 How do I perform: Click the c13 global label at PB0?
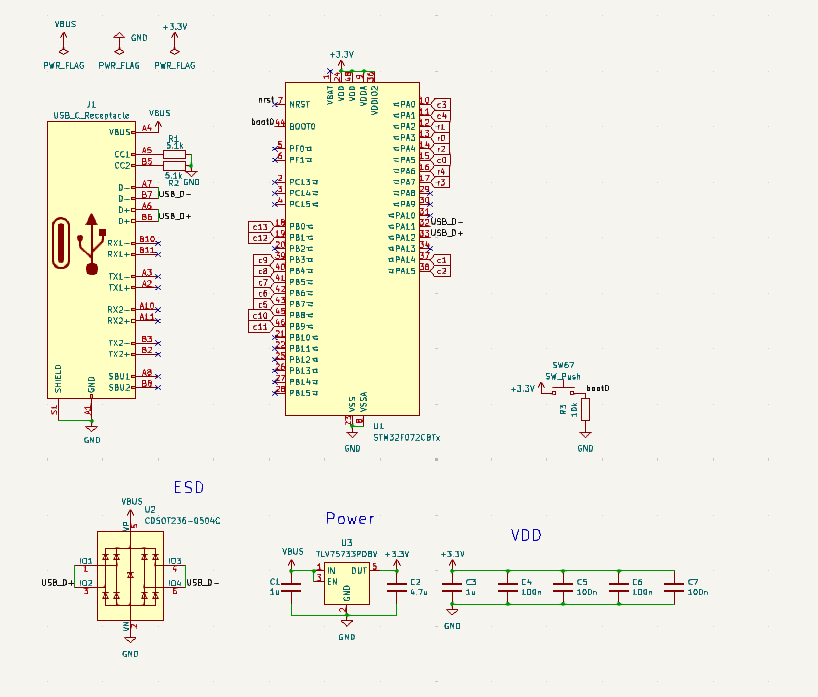(x=259, y=227)
